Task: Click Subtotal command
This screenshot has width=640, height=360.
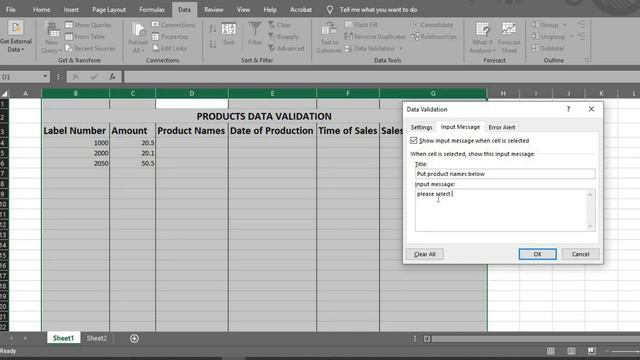Action: click(x=548, y=48)
